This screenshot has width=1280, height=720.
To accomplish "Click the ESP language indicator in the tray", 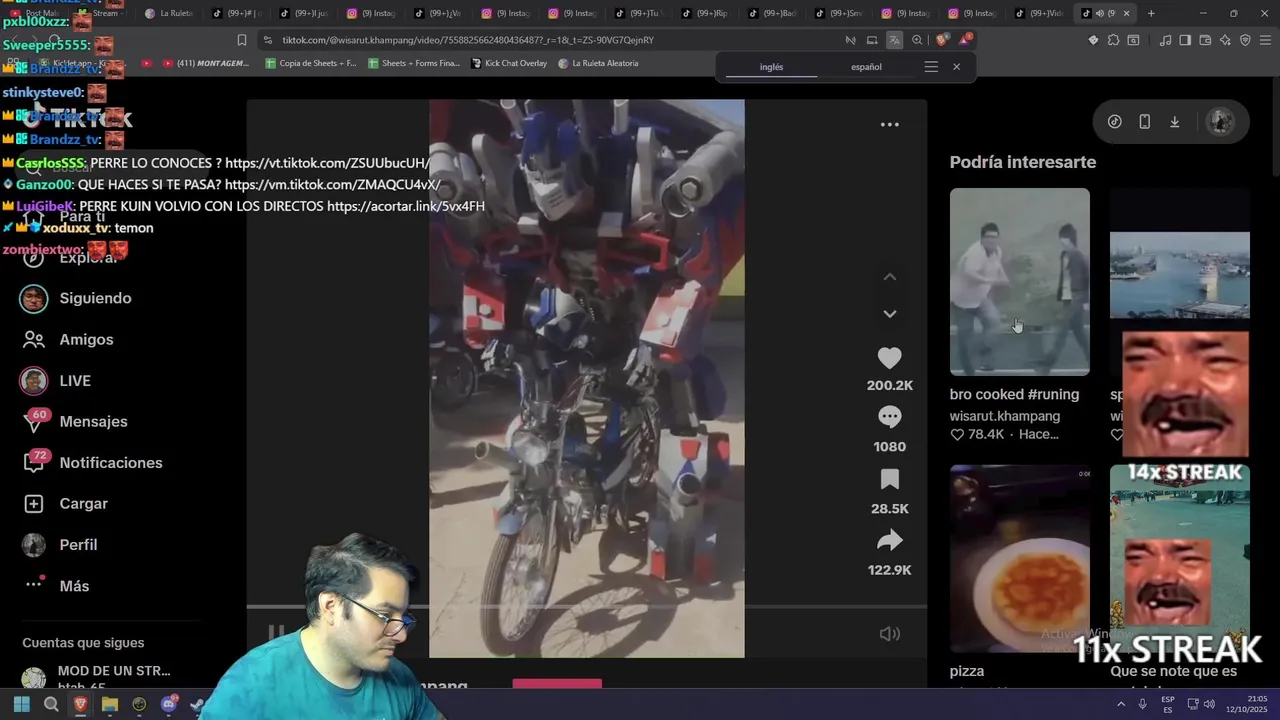I will click(x=1167, y=704).
